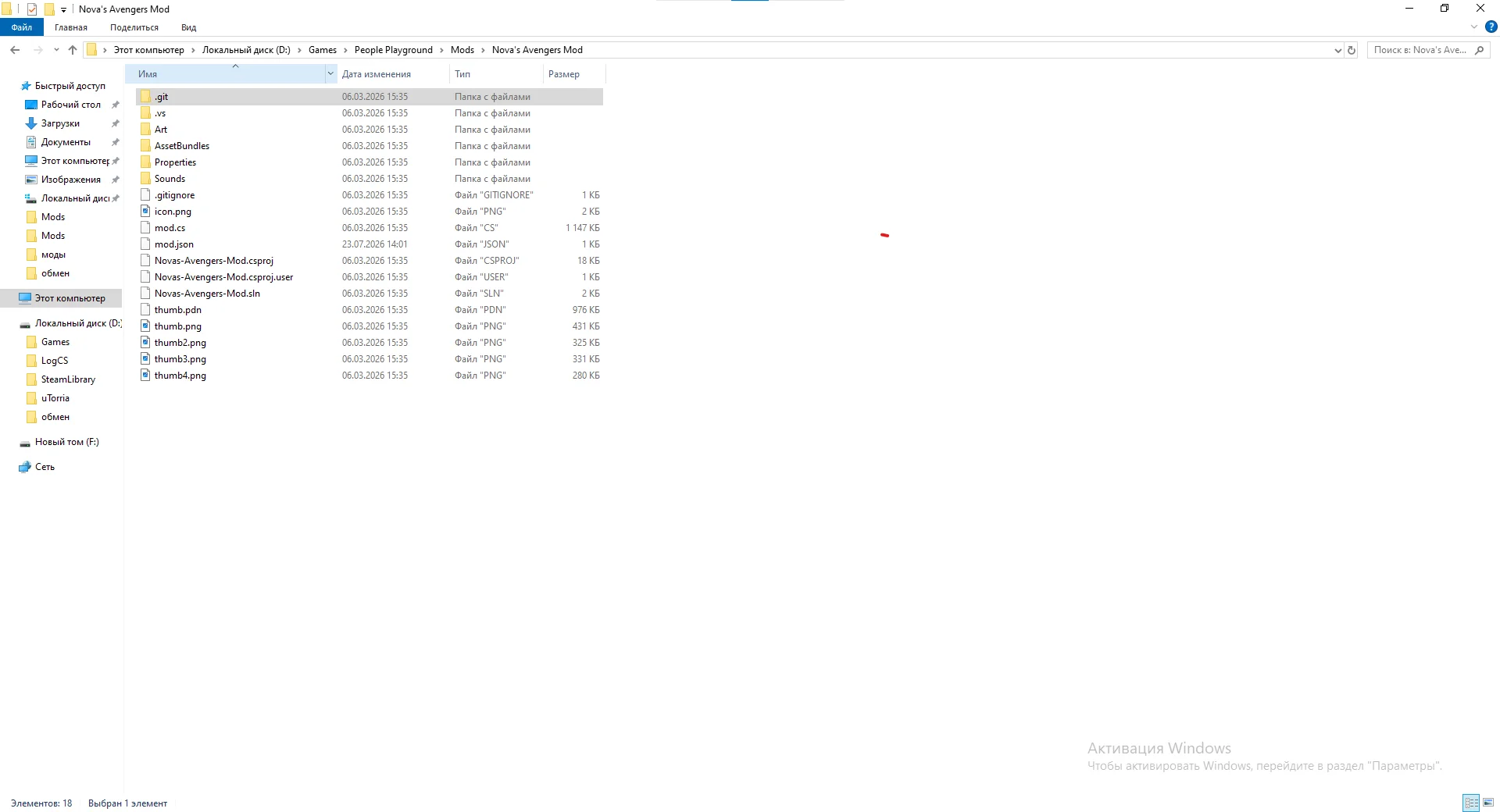The image size is (1500, 812).
Task: Click the .git folder icon
Action: (x=145, y=97)
